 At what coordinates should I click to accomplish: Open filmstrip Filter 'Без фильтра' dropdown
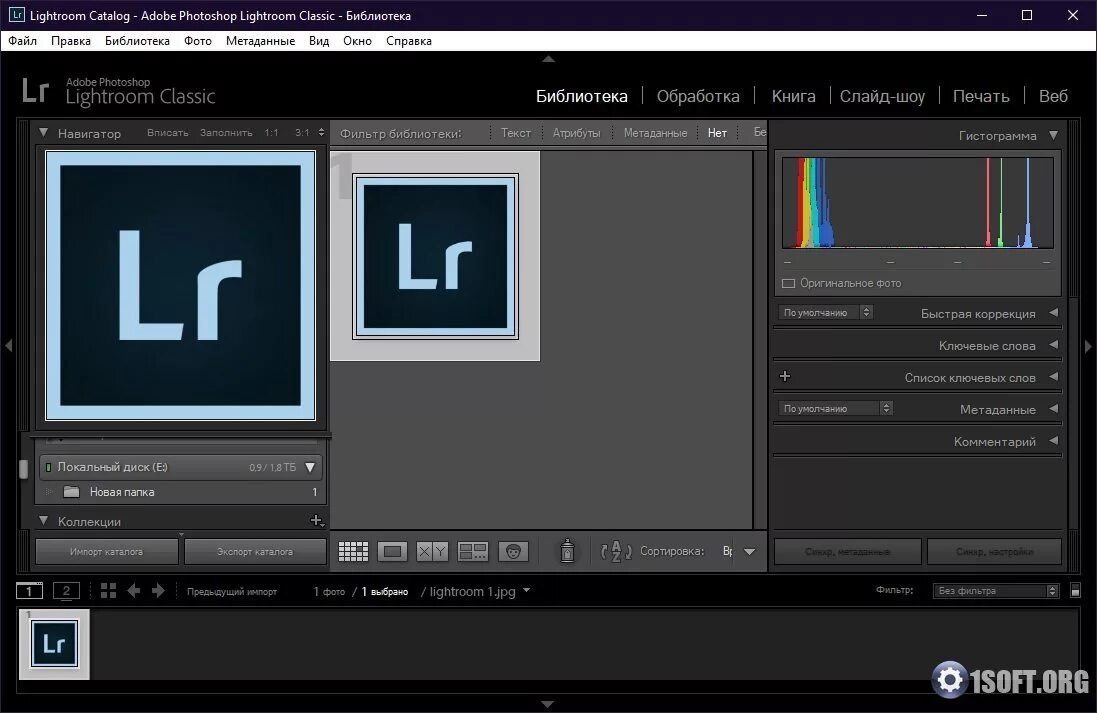996,591
